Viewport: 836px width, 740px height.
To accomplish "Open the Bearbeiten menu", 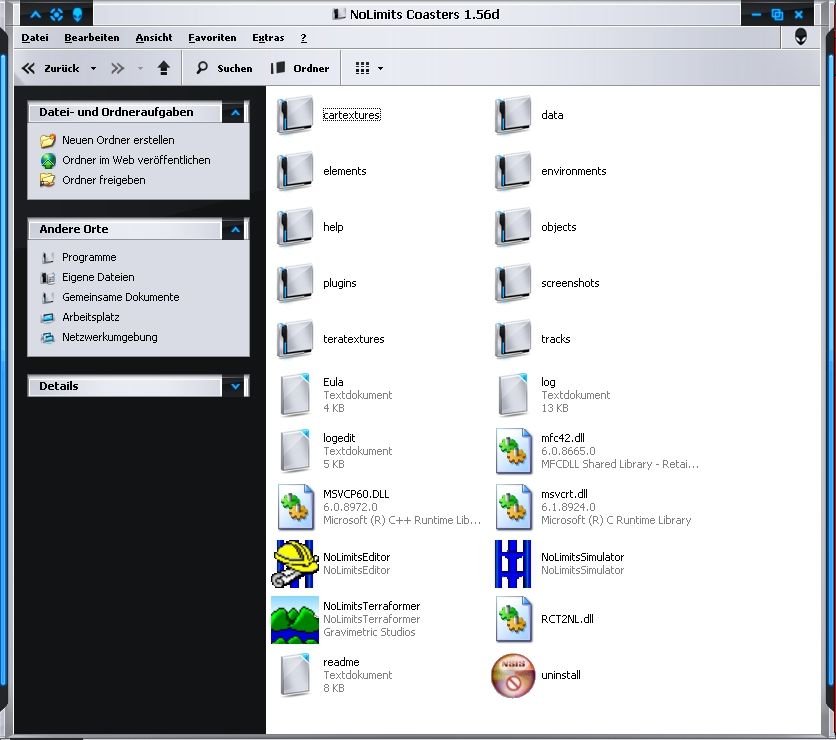I will click(x=92, y=38).
